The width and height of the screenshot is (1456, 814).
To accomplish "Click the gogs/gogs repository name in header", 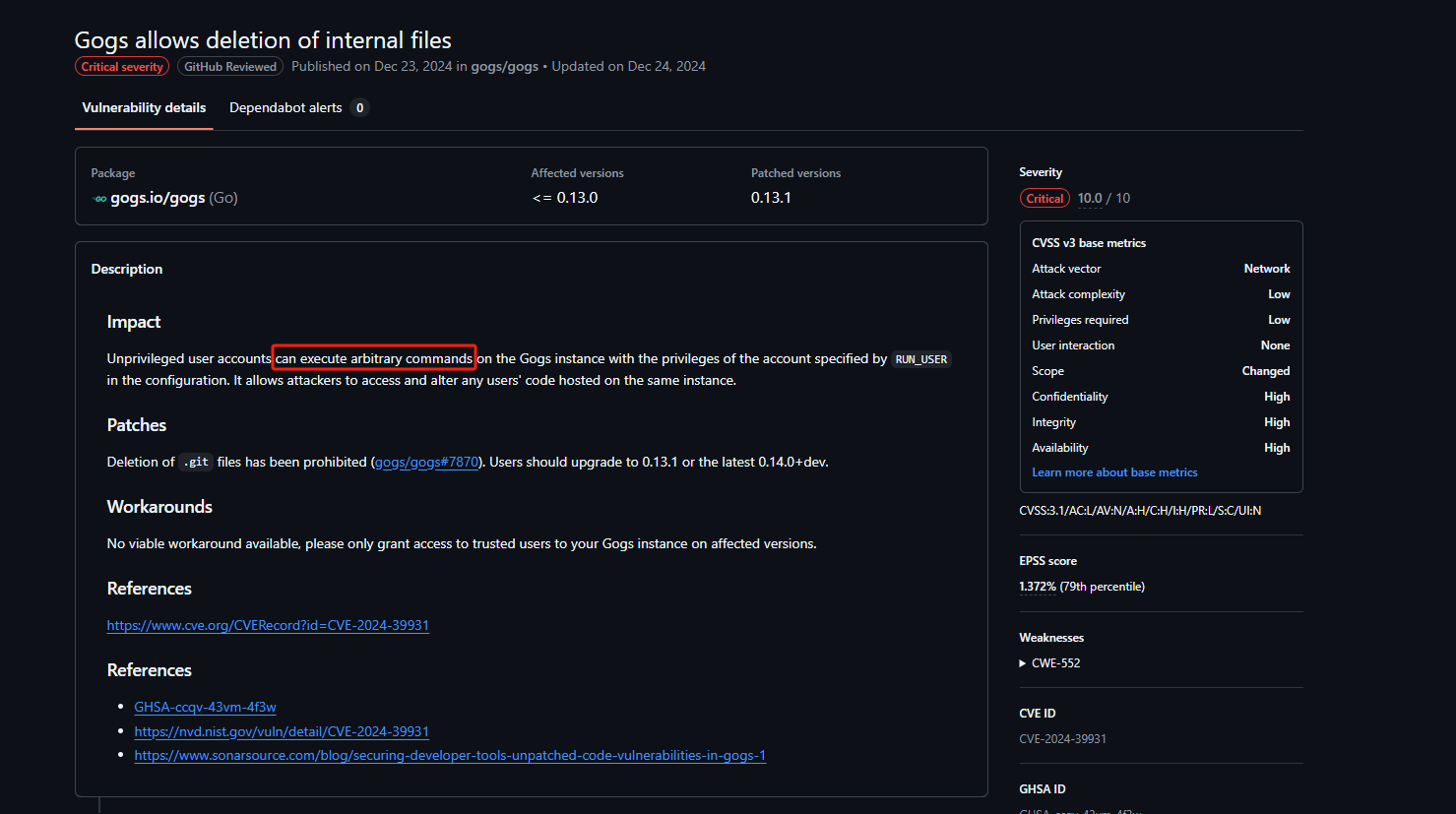I will 504,67.
